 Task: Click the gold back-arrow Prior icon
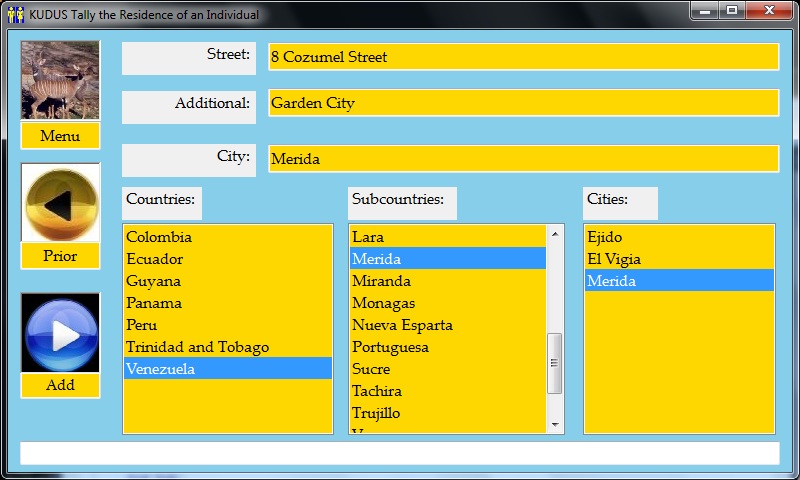pyautogui.click(x=60, y=203)
